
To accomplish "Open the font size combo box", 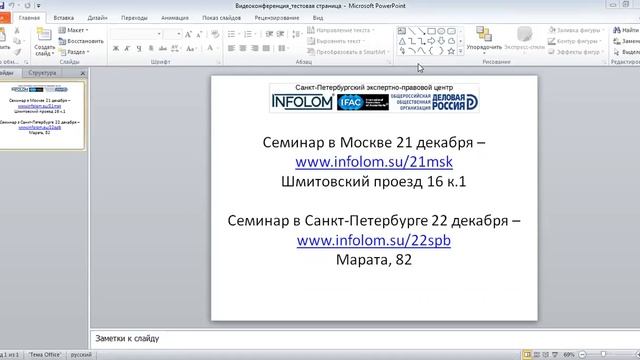I will pos(173,34).
